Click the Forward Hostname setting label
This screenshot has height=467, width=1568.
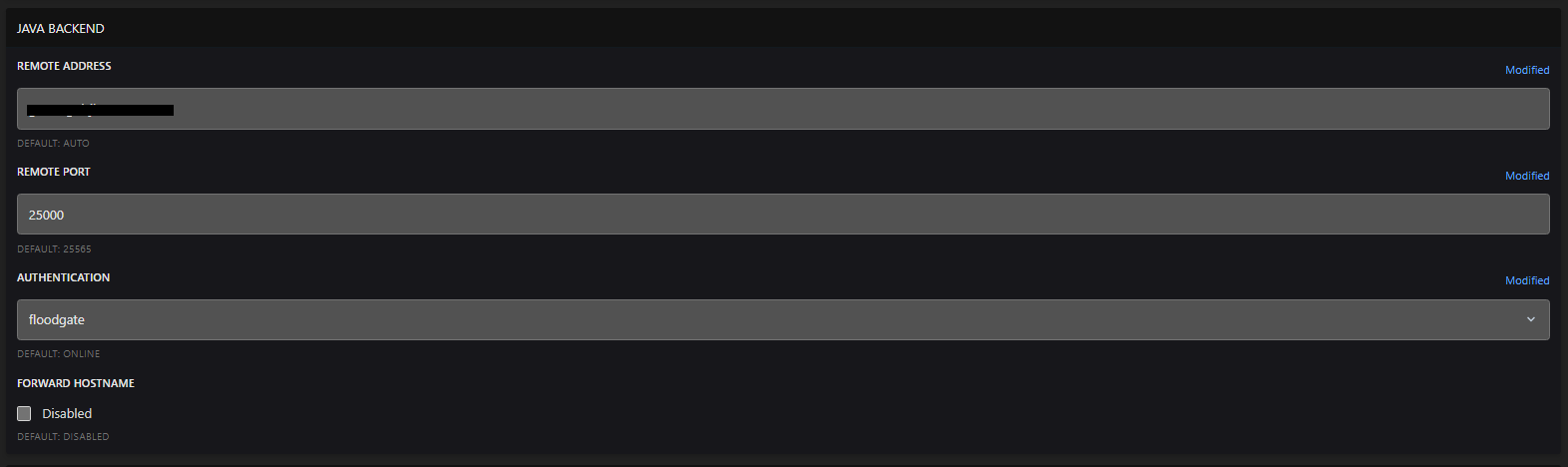(x=76, y=383)
